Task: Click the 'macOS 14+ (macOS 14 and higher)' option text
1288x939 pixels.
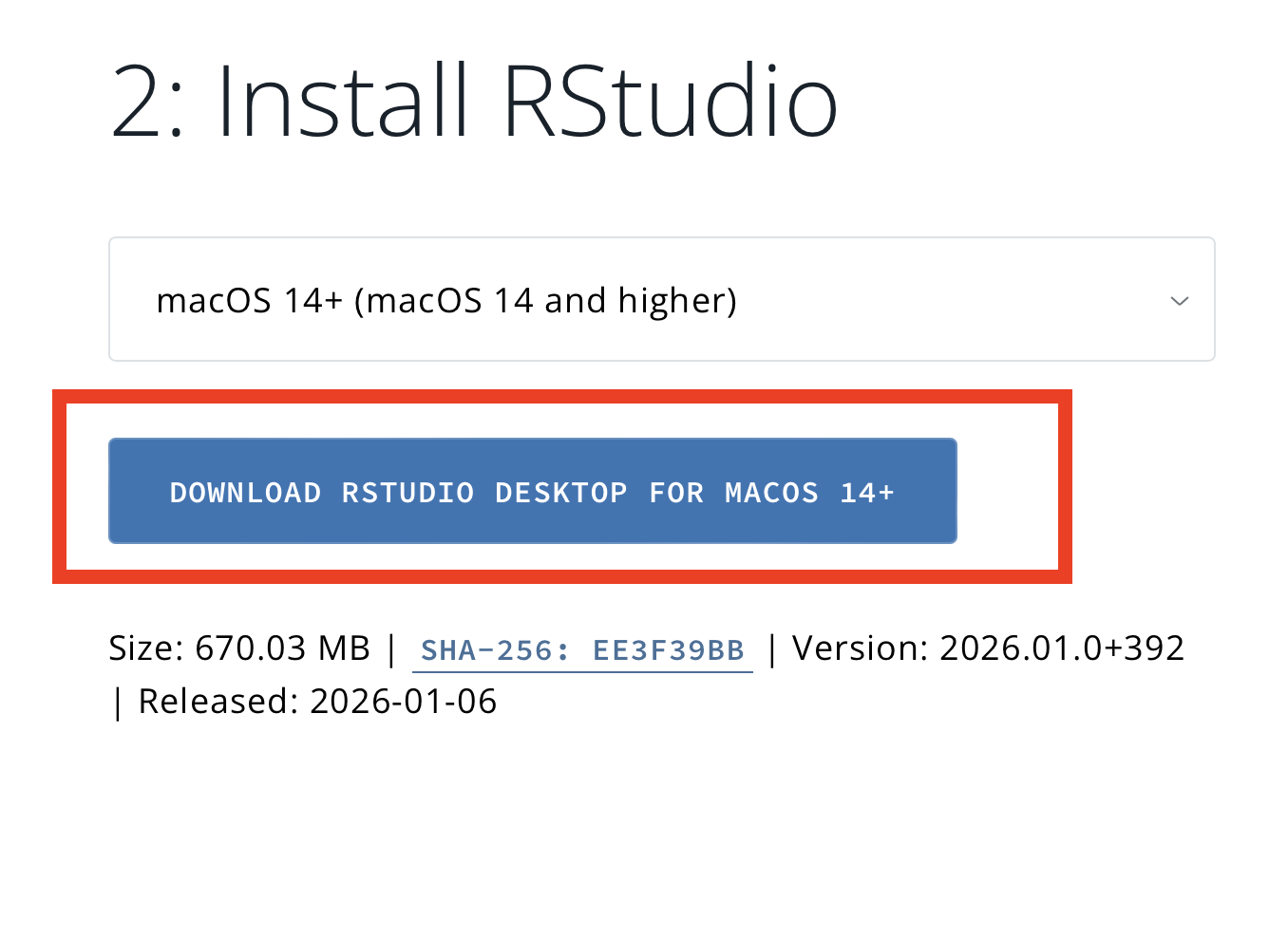Action: 446,301
